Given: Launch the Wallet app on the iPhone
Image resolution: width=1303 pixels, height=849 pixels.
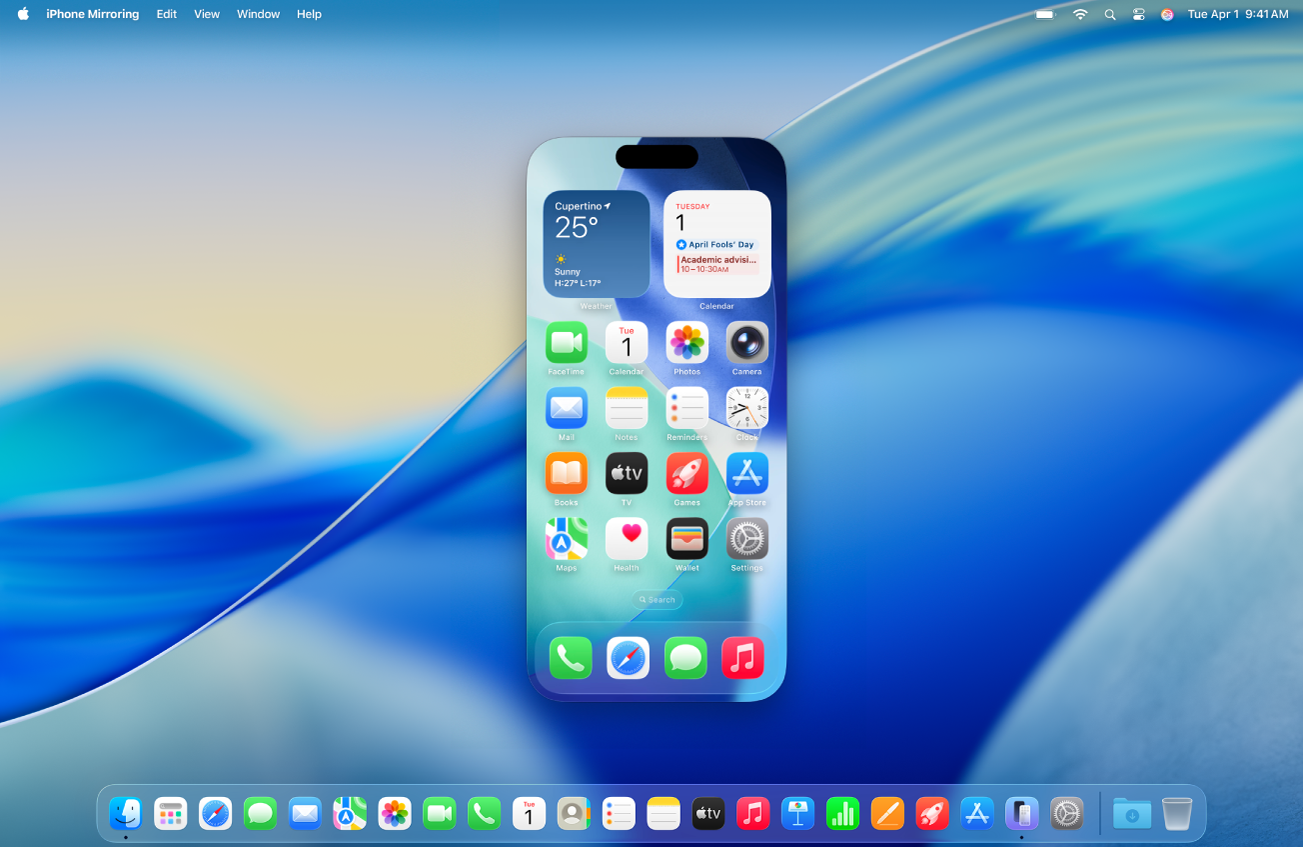Looking at the screenshot, I should click(686, 540).
